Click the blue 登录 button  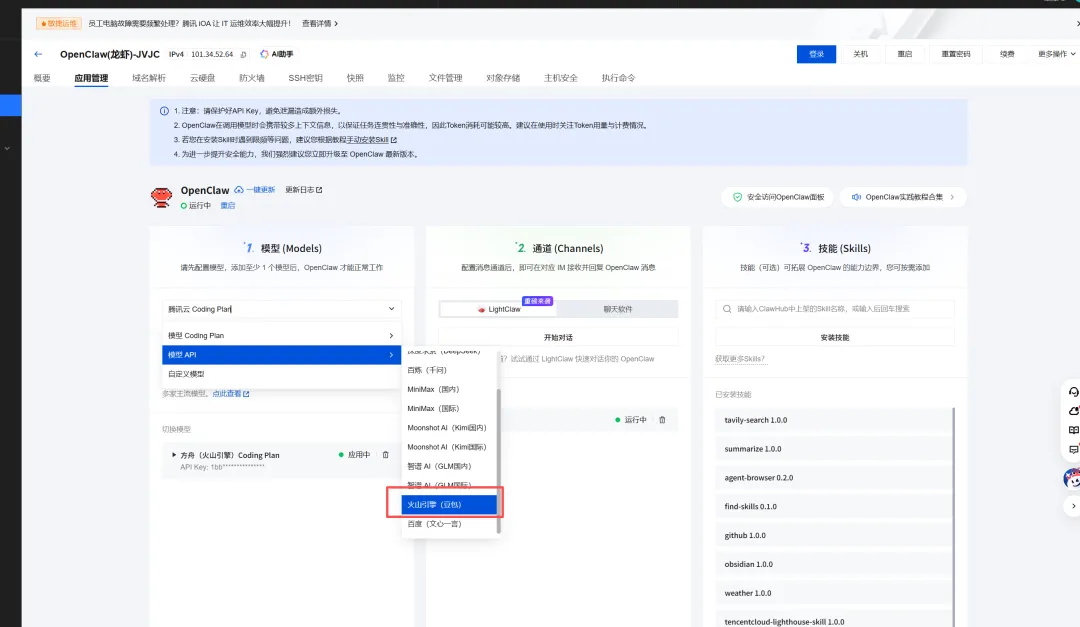(x=816, y=54)
